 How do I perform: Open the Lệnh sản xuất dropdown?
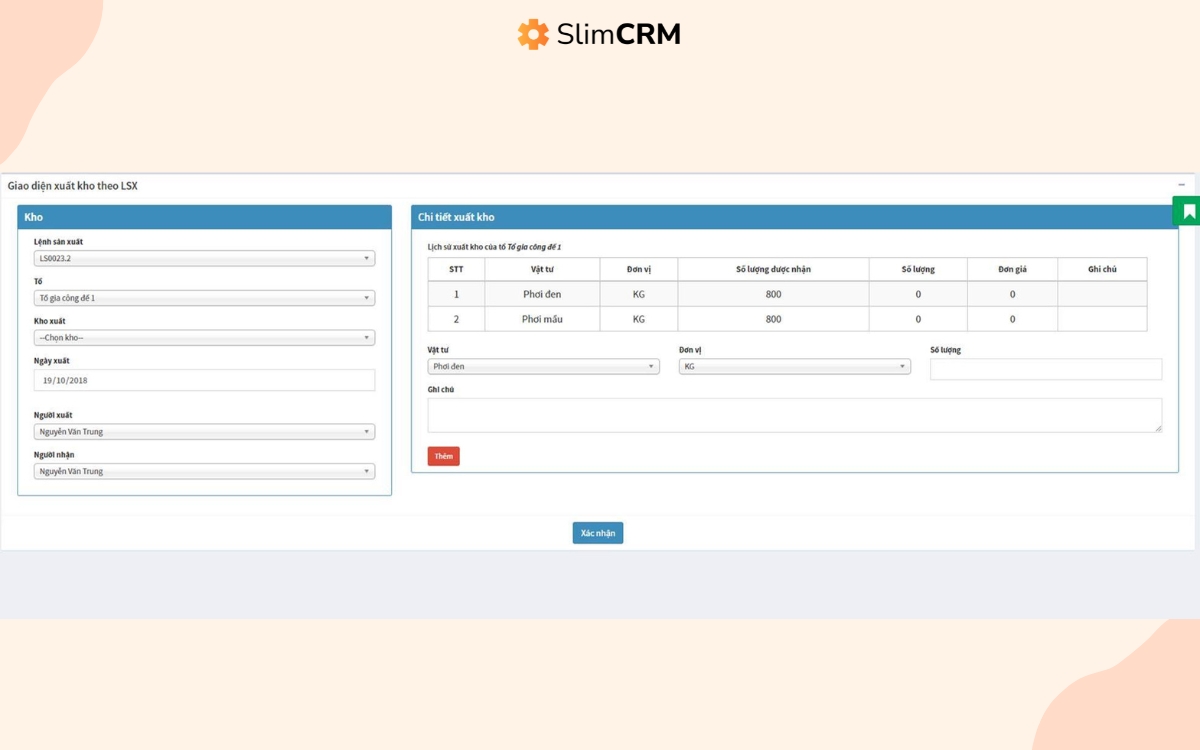tap(204, 257)
